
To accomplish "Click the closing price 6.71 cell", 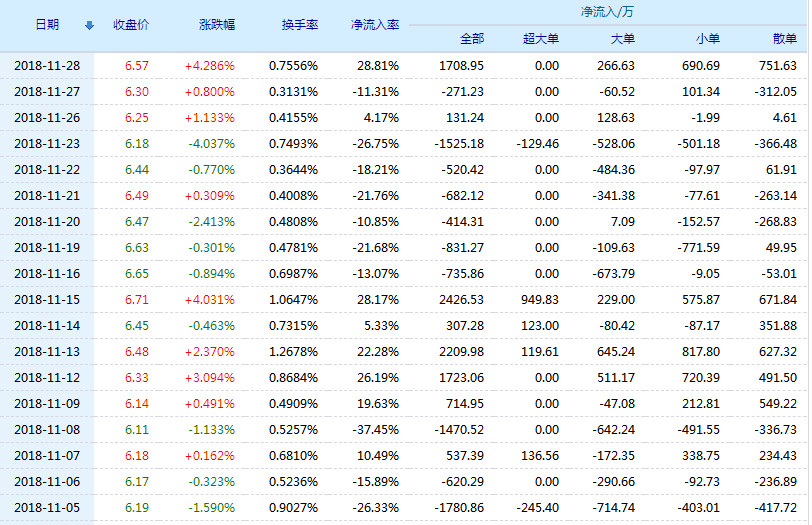I will click(136, 299).
